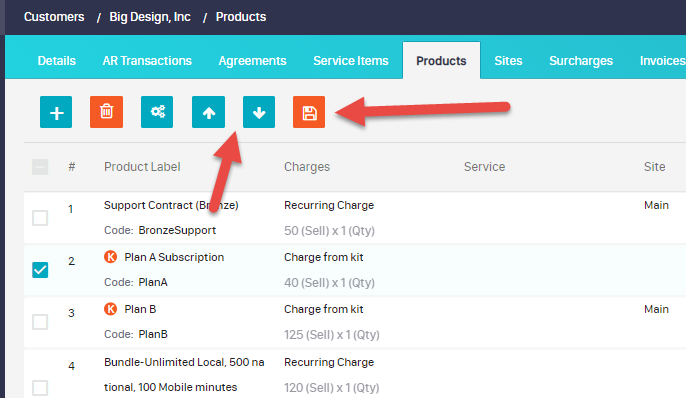Click the Plan A Subscription label
Viewport: 686px width, 398px height.
pos(174,257)
